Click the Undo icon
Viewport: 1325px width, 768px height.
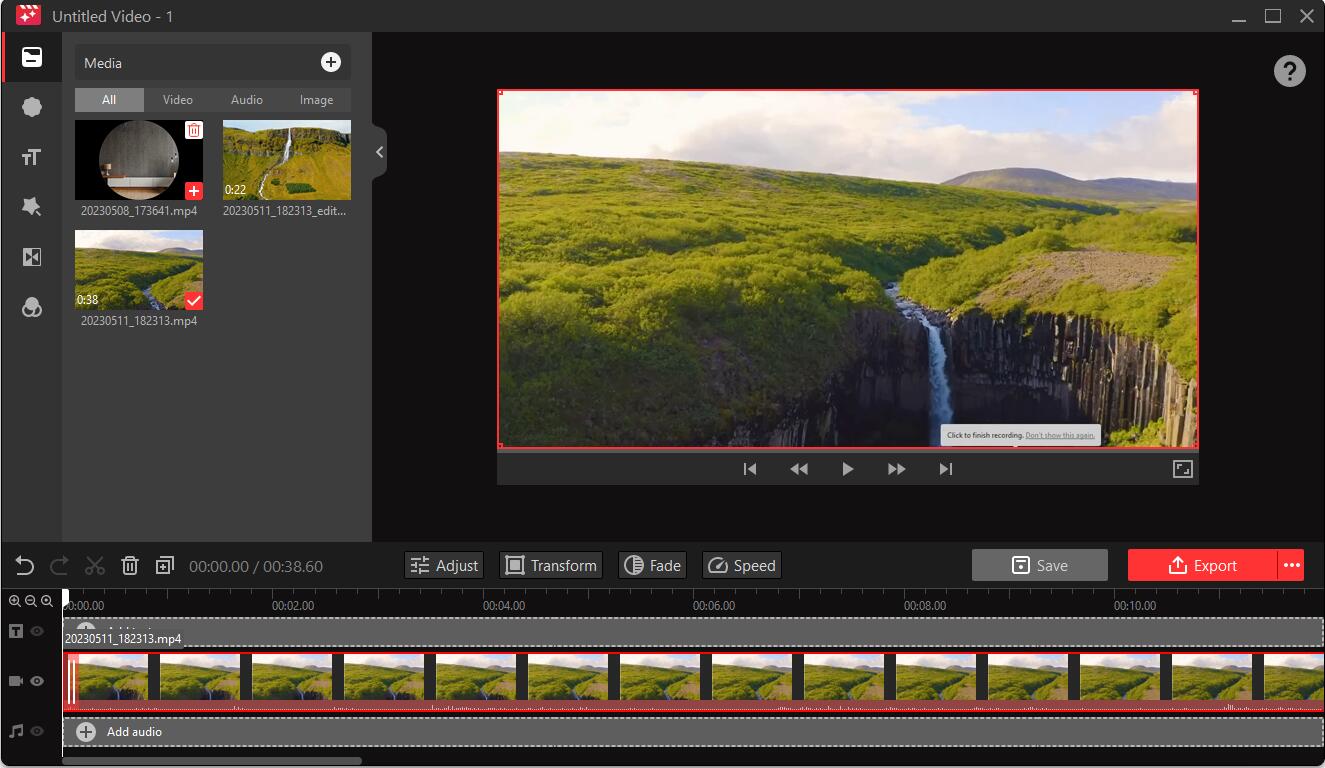click(24, 565)
